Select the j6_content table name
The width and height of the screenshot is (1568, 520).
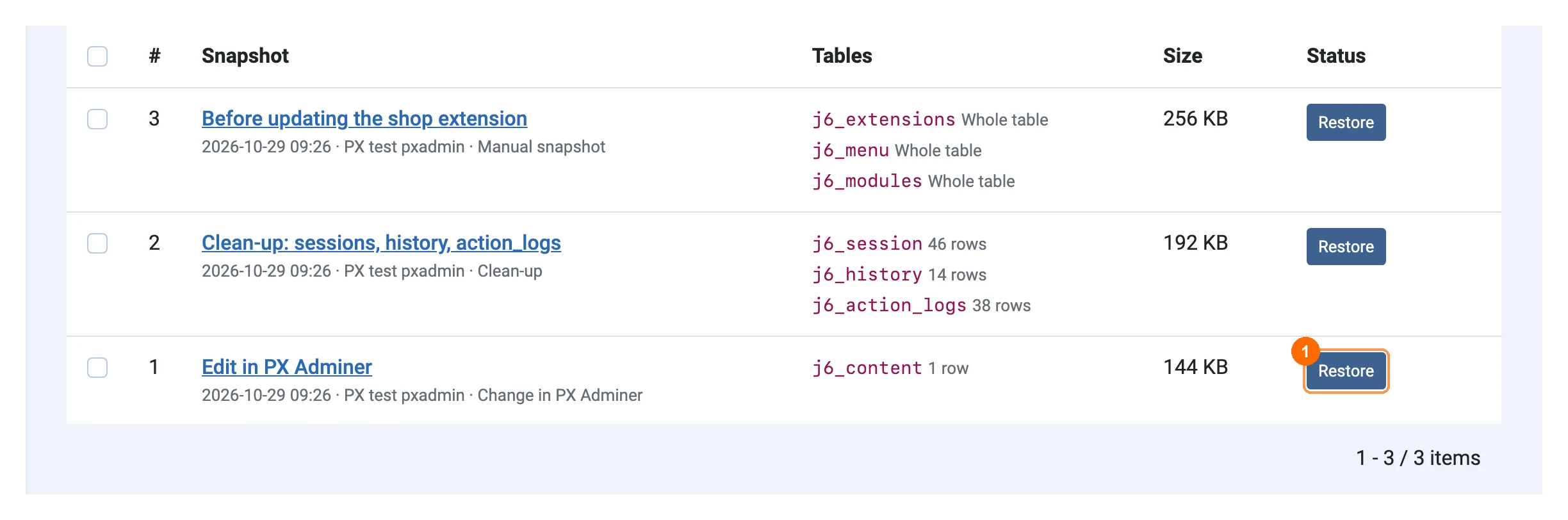[x=867, y=368]
